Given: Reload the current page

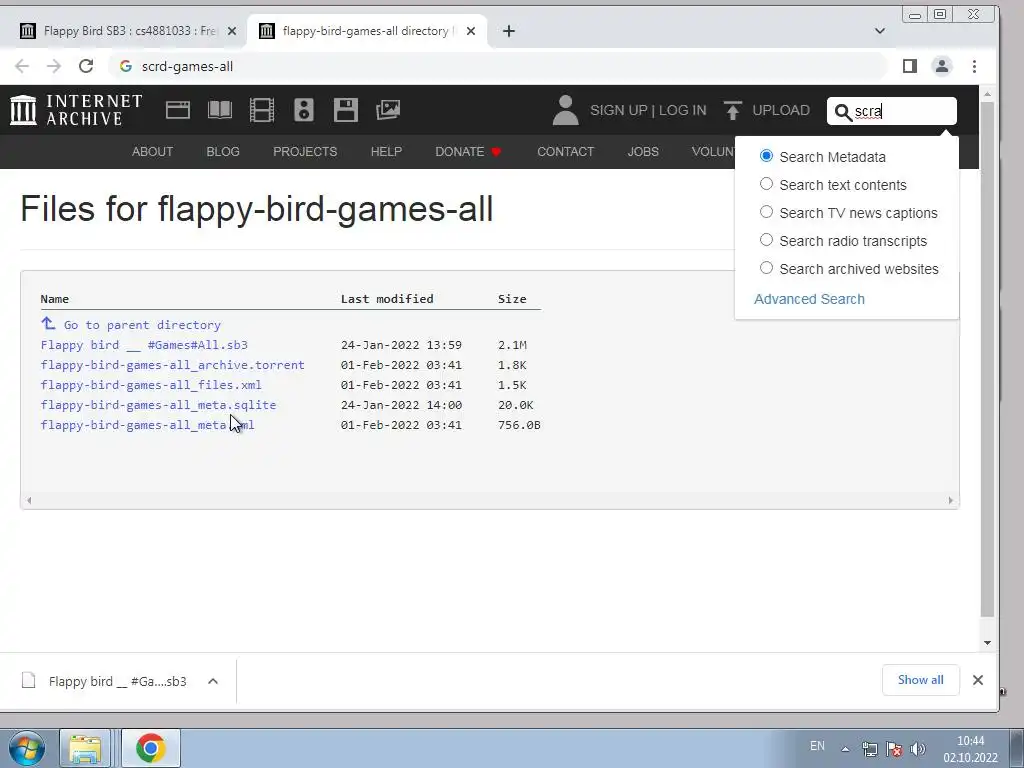Looking at the screenshot, I should click(x=86, y=66).
